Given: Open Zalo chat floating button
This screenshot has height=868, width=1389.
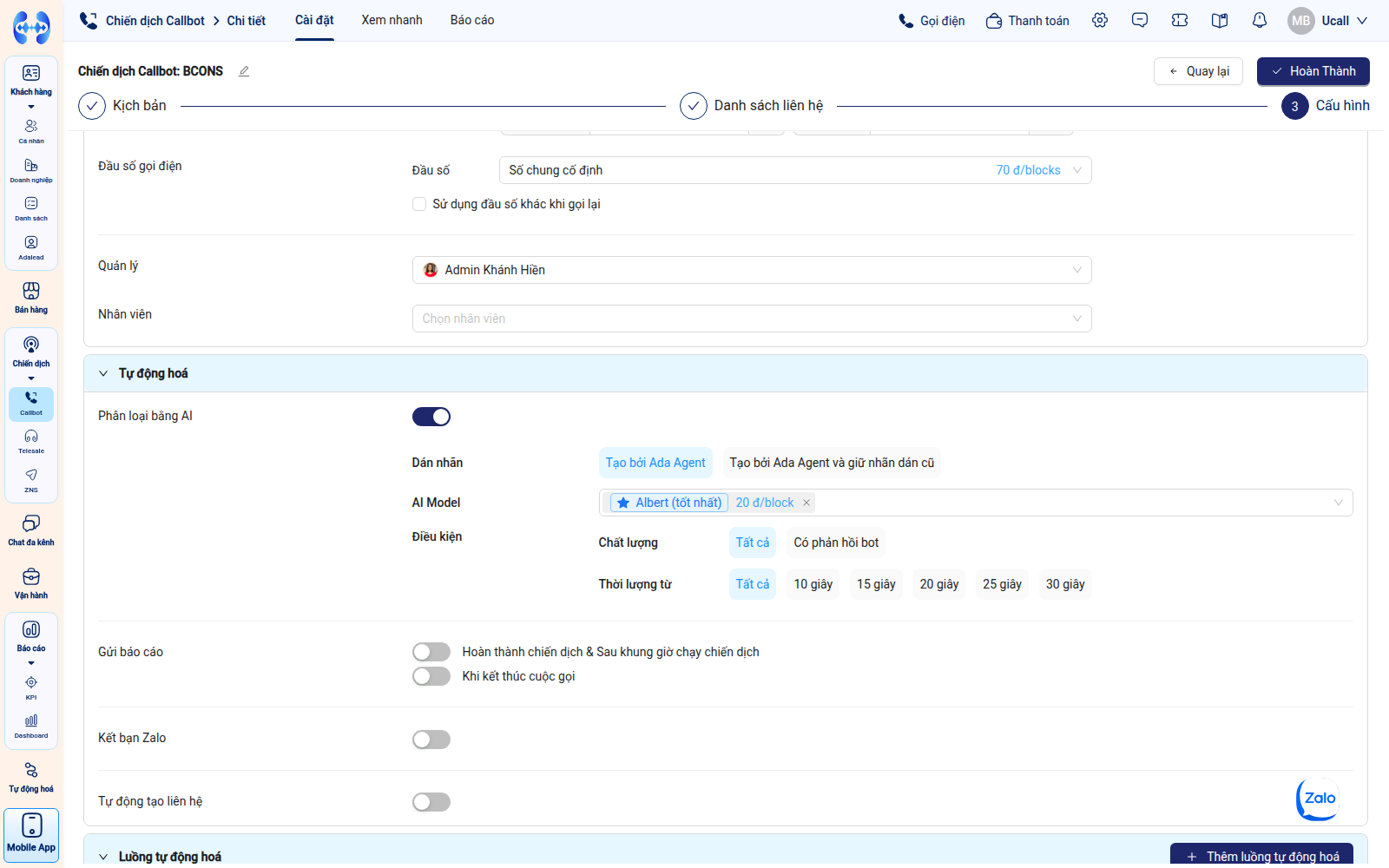Looking at the screenshot, I should point(1318,799).
